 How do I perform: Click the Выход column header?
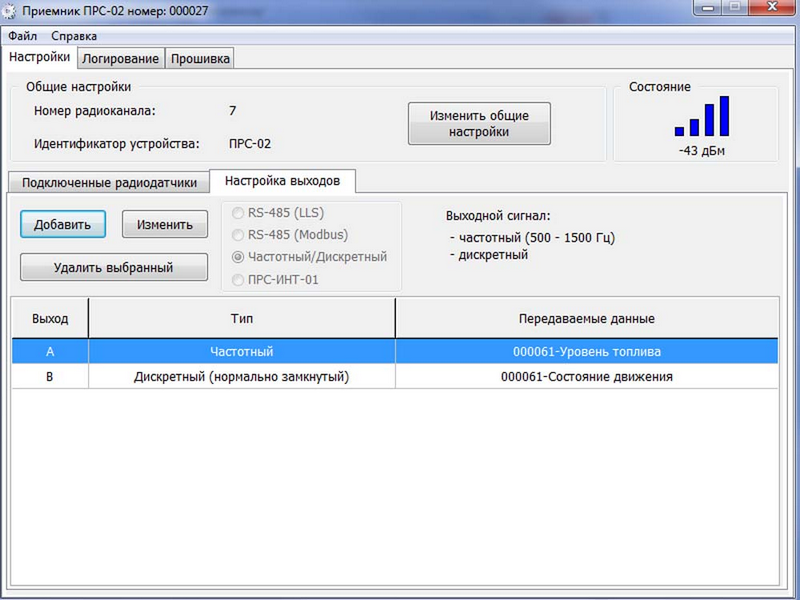coord(50,318)
